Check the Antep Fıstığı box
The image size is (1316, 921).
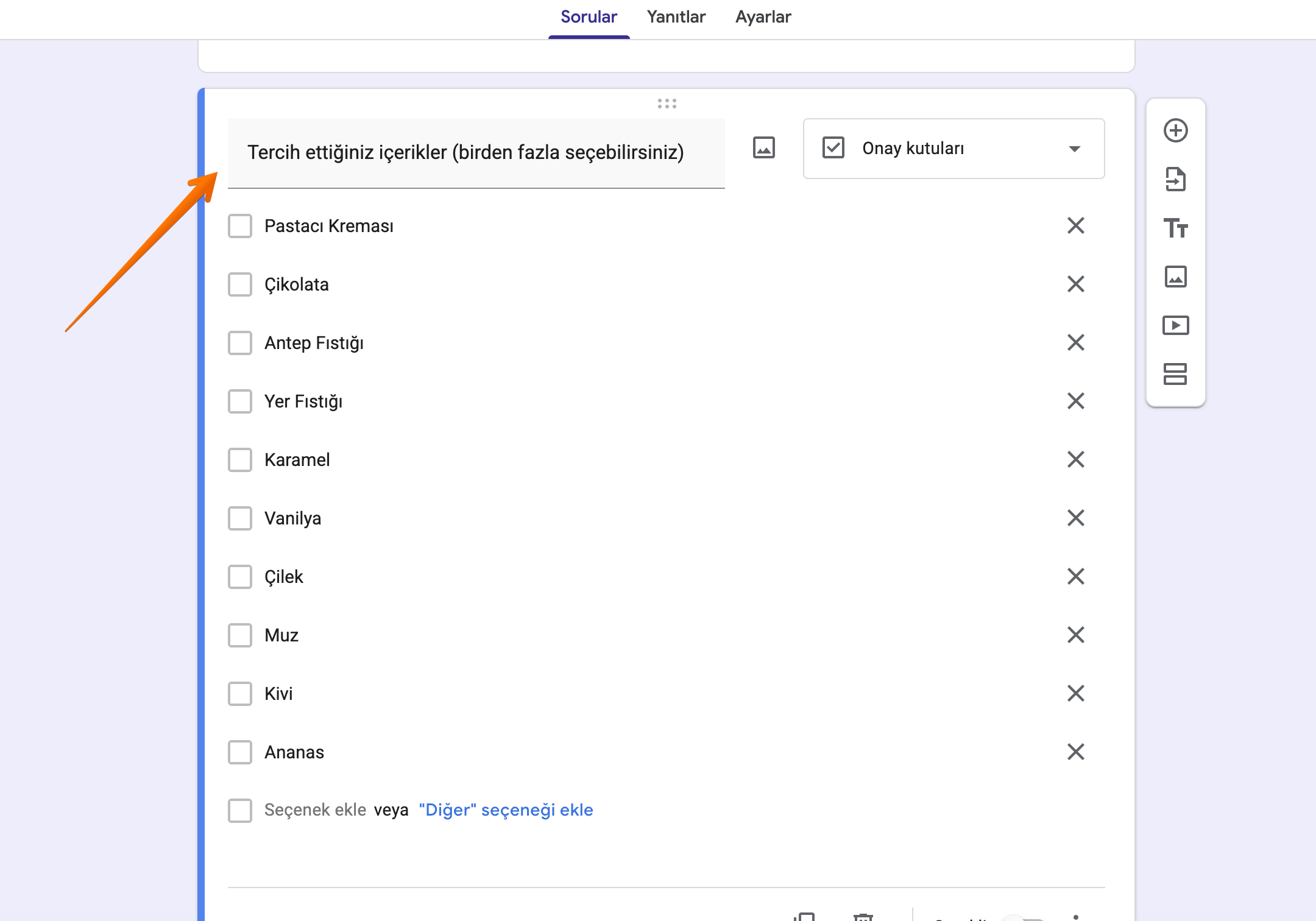point(240,343)
